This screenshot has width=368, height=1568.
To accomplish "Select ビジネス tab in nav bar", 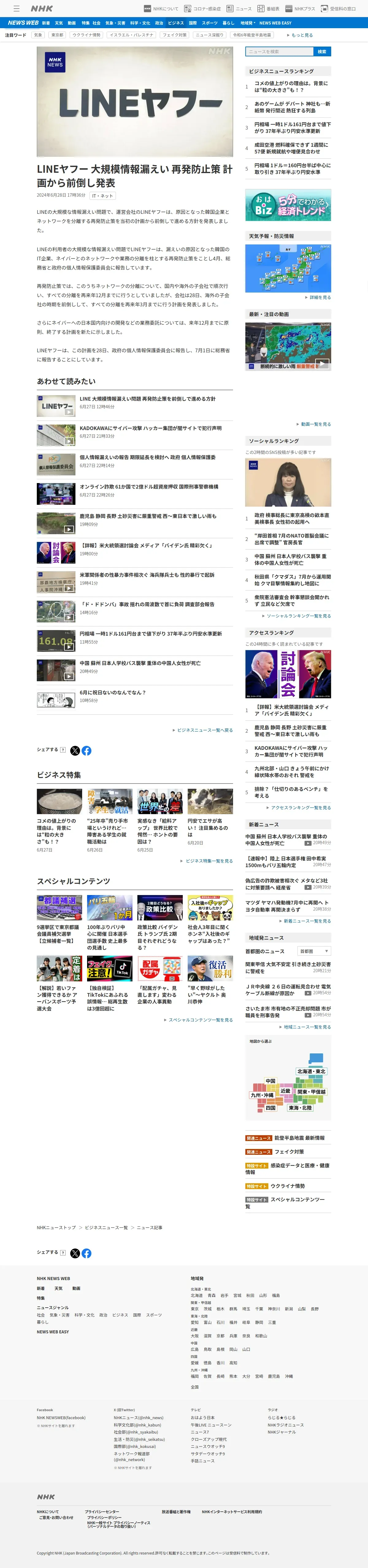I will [x=175, y=23].
